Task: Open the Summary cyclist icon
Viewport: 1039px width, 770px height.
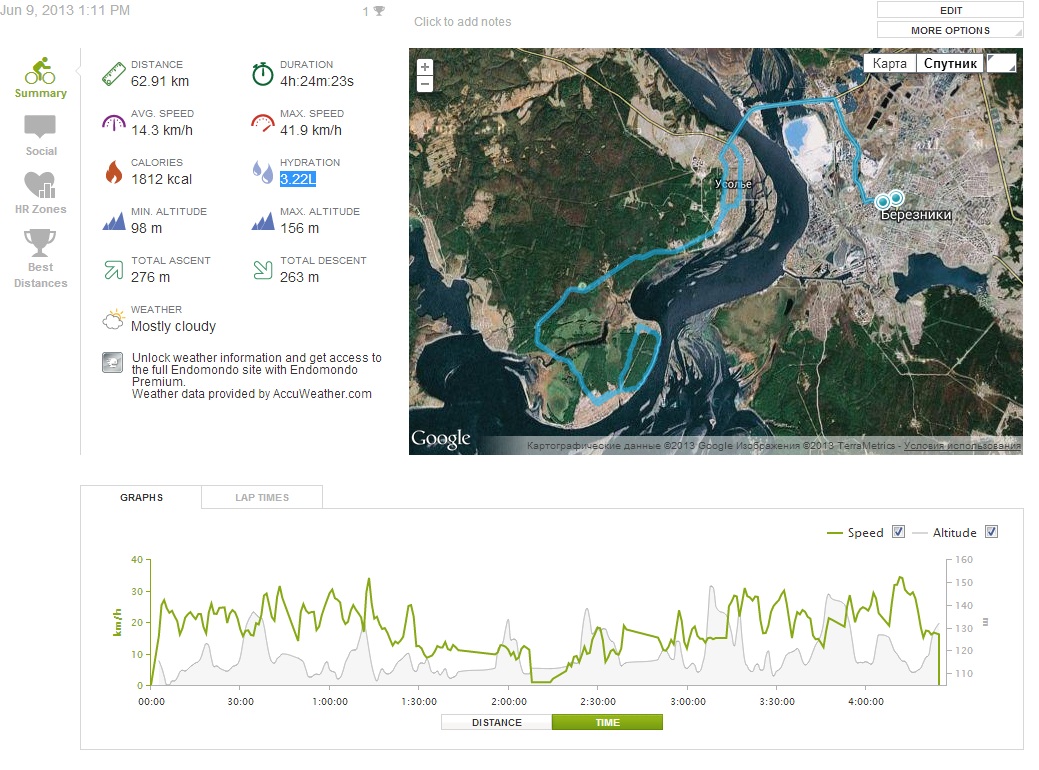Action: [40, 71]
